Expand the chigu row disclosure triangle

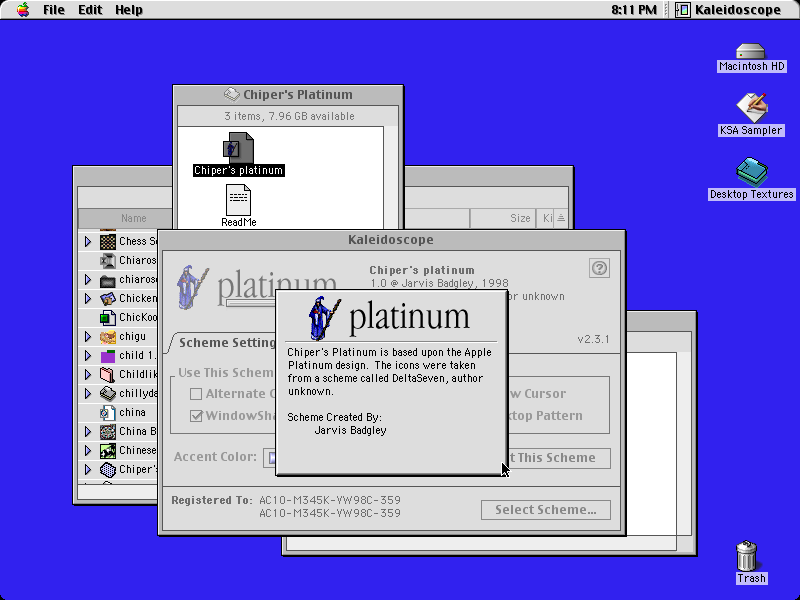coord(88,337)
